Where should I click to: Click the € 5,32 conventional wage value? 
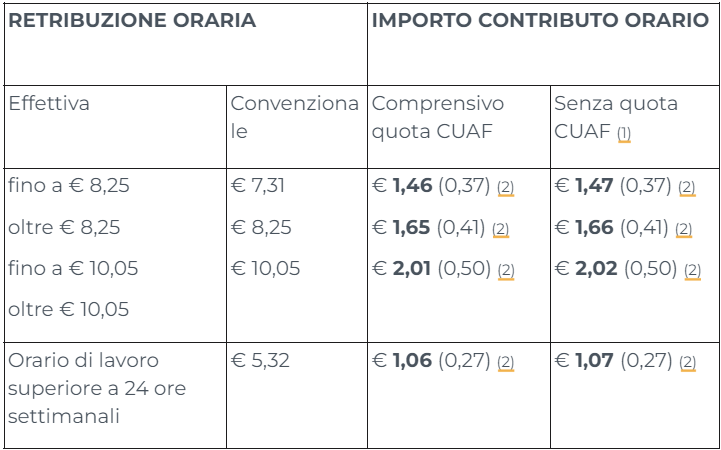pyautogui.click(x=260, y=360)
